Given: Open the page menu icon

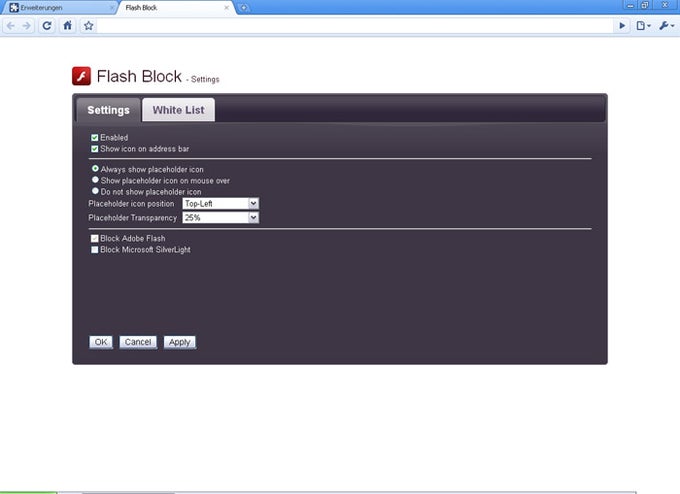Looking at the screenshot, I should point(643,26).
